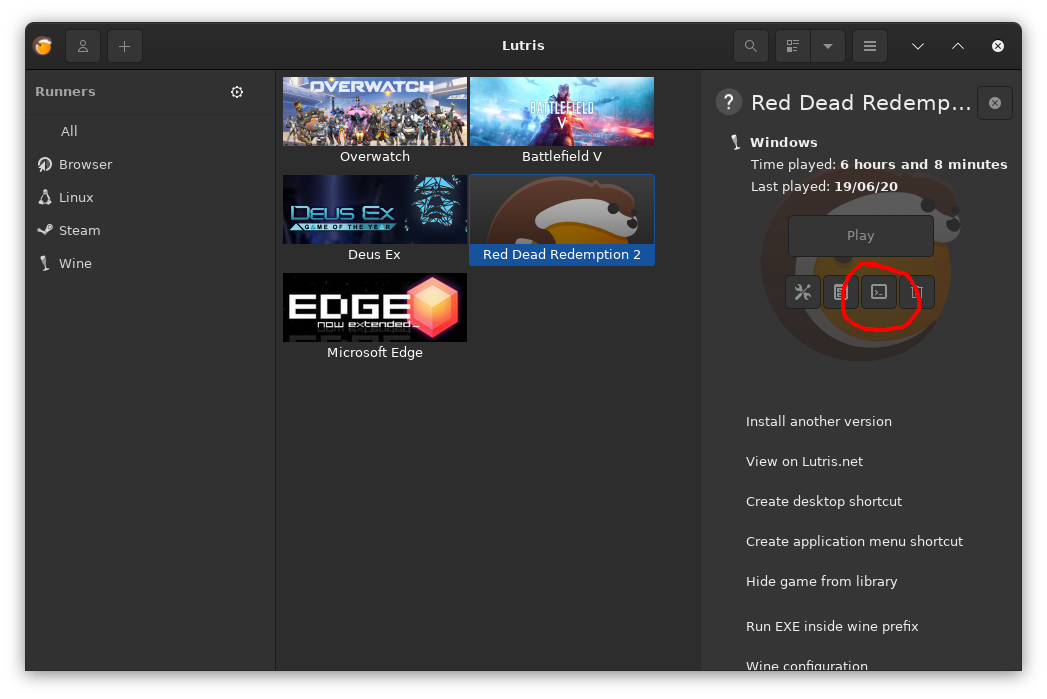
Task: Select the Overwatch game banner
Action: point(375,111)
